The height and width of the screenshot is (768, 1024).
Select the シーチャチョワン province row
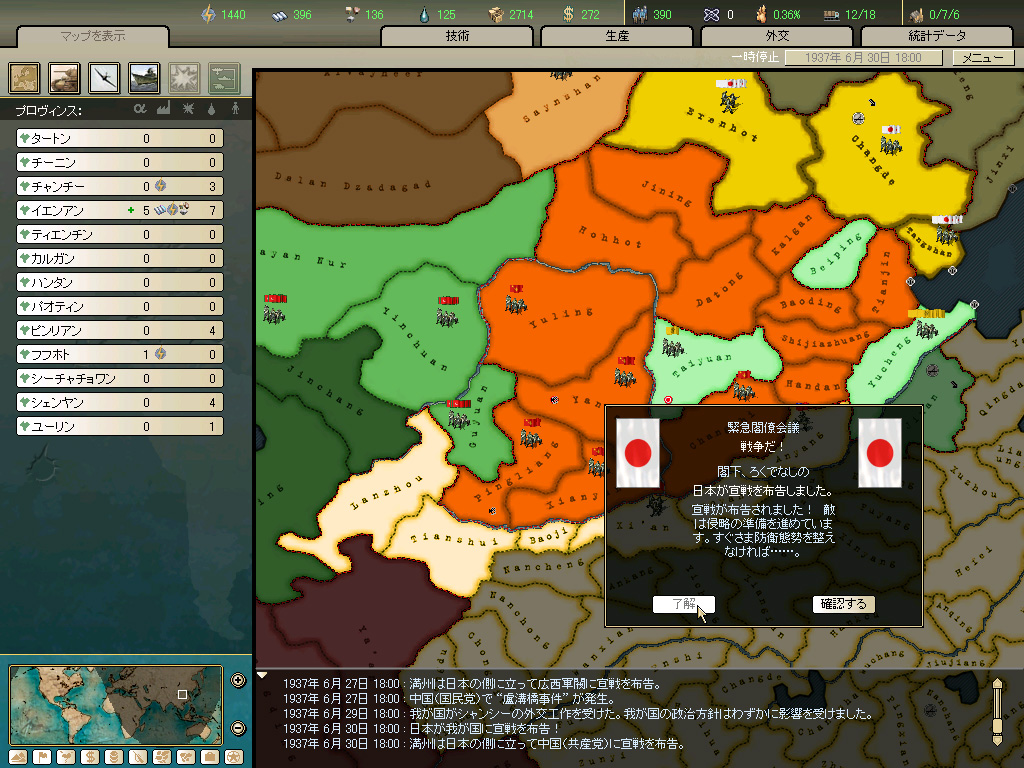point(120,378)
